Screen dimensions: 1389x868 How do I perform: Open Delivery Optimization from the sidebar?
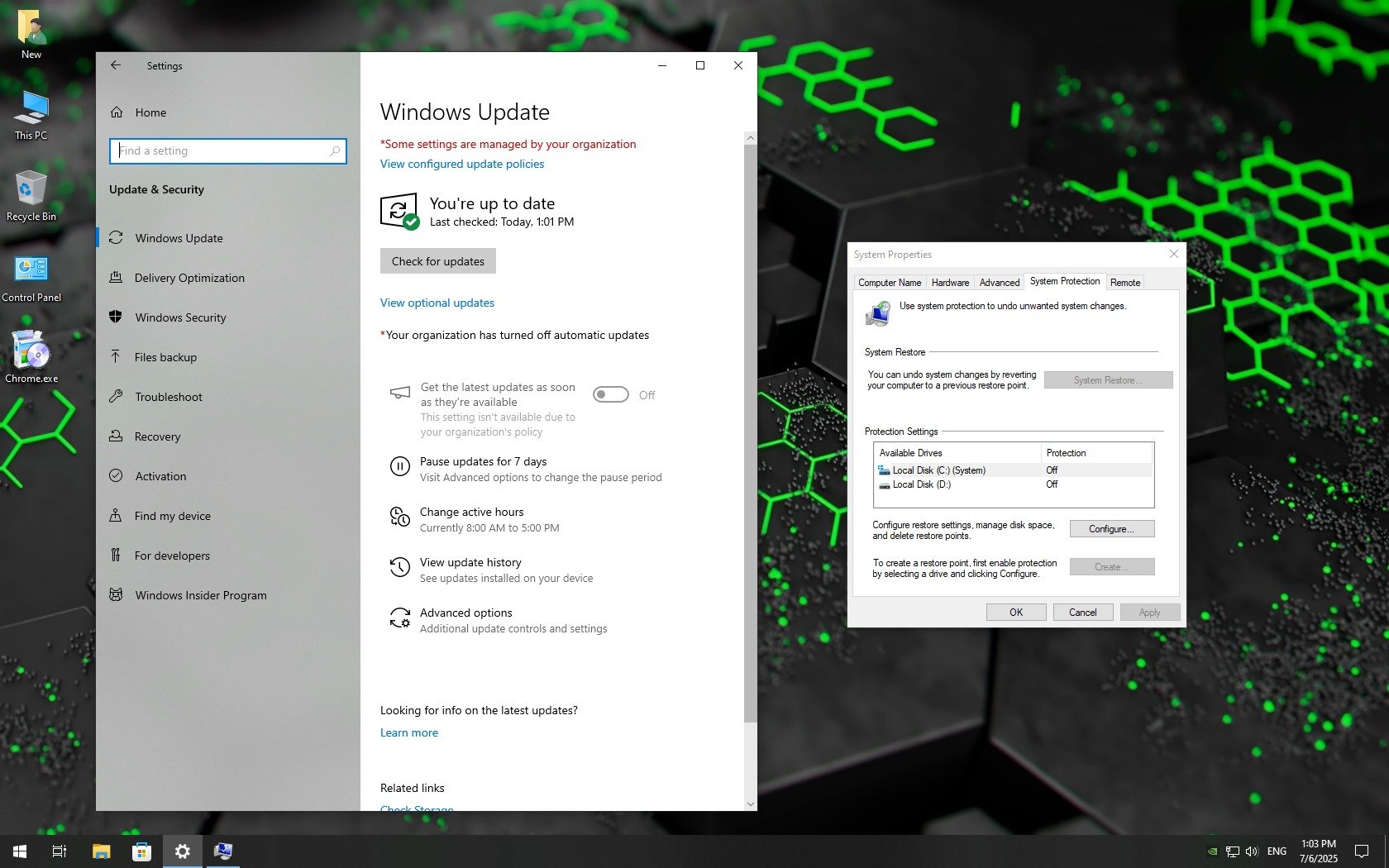[189, 278]
